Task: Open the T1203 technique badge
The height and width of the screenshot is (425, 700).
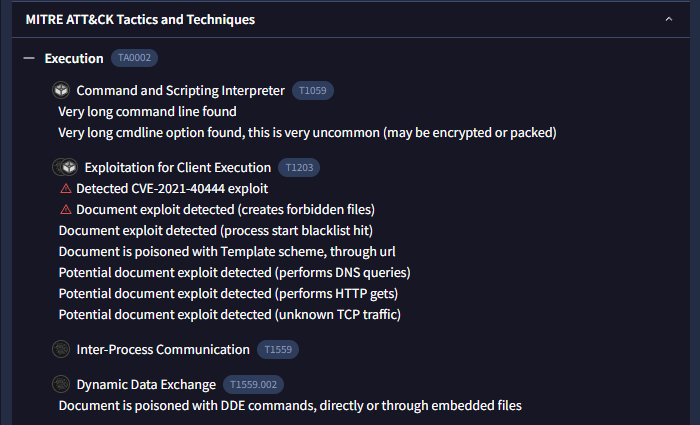Action: pos(299,167)
